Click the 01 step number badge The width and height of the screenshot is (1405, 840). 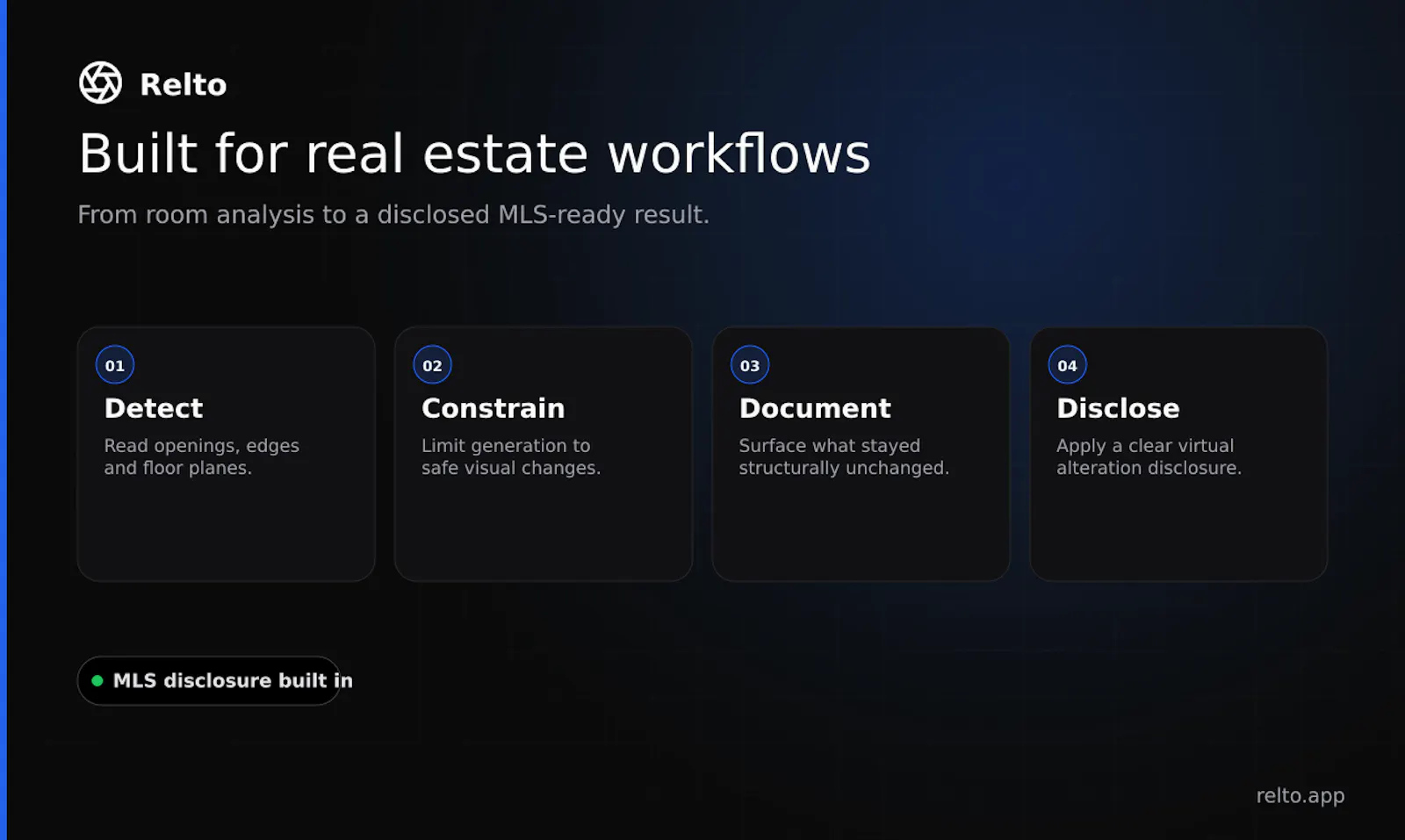pyautogui.click(x=115, y=365)
